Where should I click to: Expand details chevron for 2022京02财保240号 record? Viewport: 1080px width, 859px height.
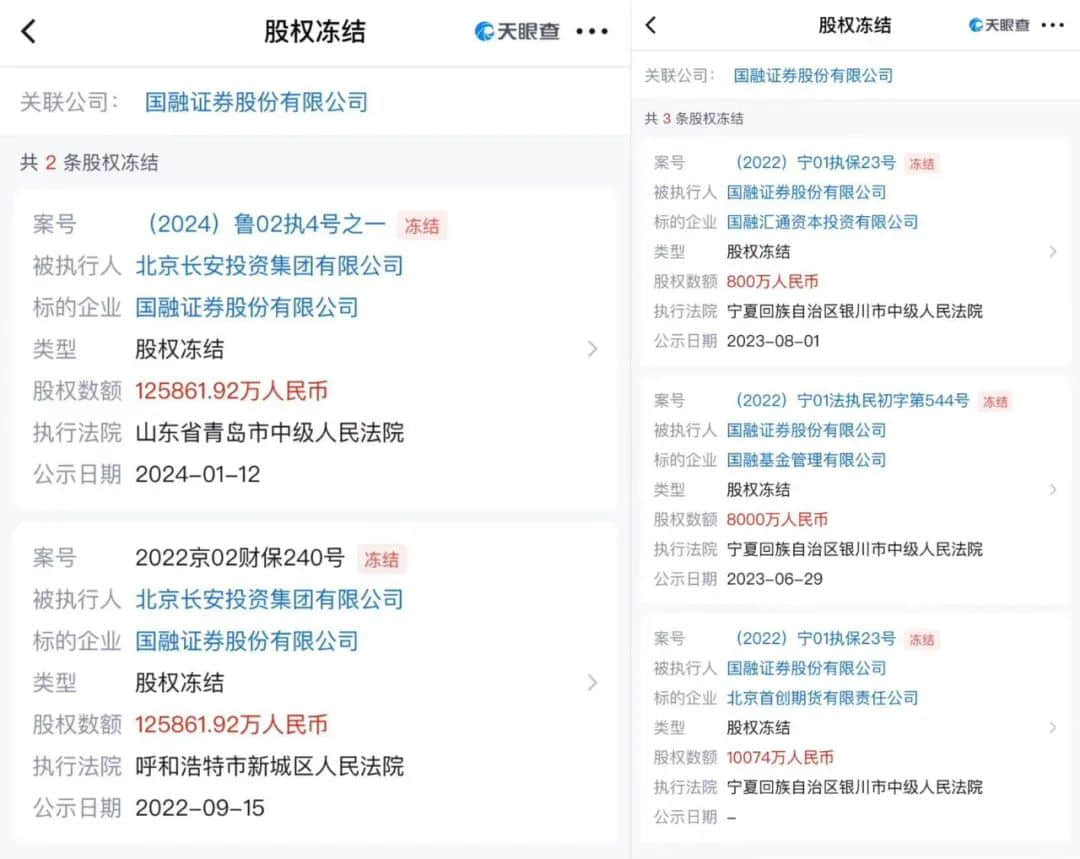click(592, 683)
